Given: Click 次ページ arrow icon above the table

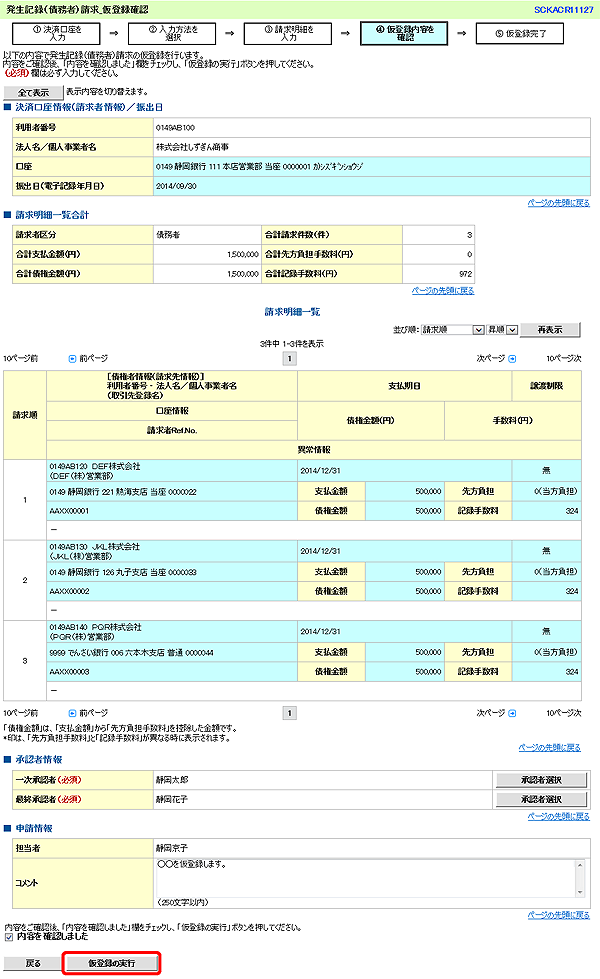Looking at the screenshot, I should 512,359.
